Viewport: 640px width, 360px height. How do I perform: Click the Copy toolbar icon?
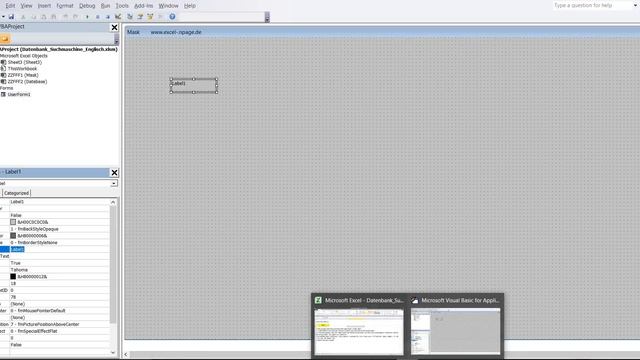34,17
